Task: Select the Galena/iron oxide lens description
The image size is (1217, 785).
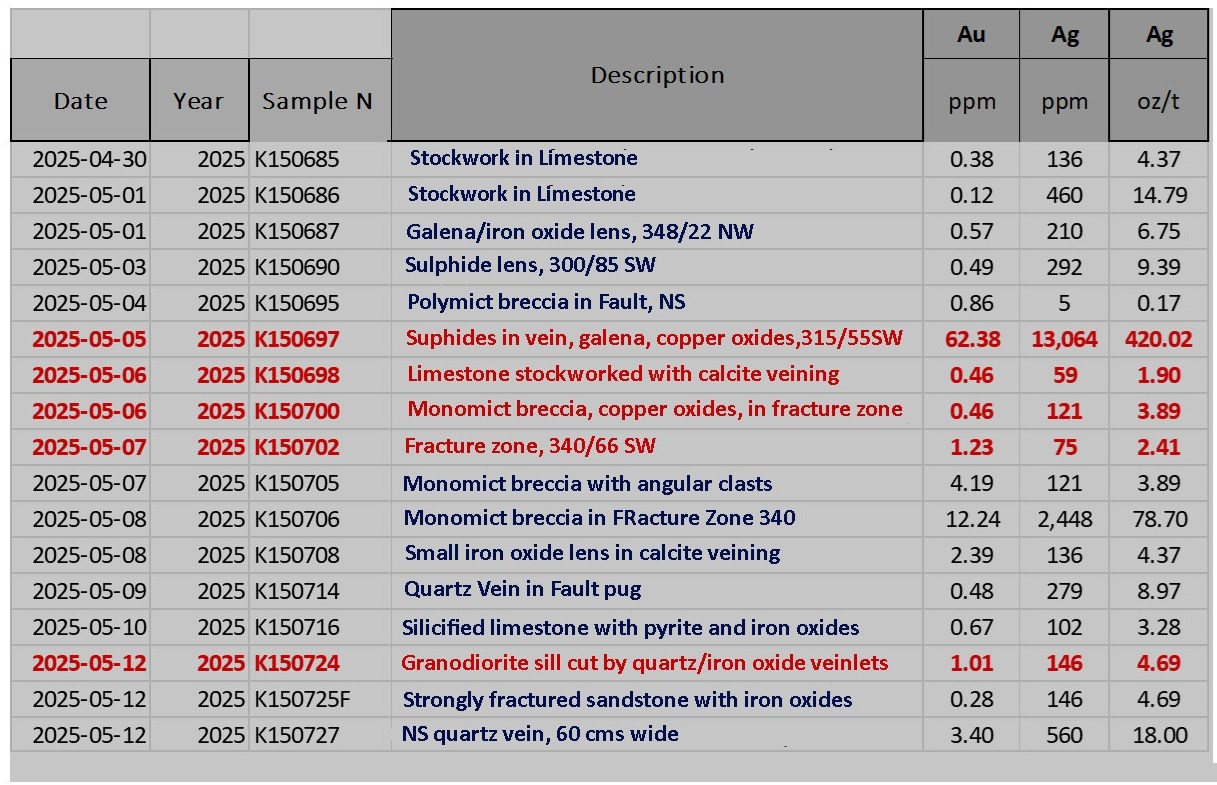Action: coord(579,232)
